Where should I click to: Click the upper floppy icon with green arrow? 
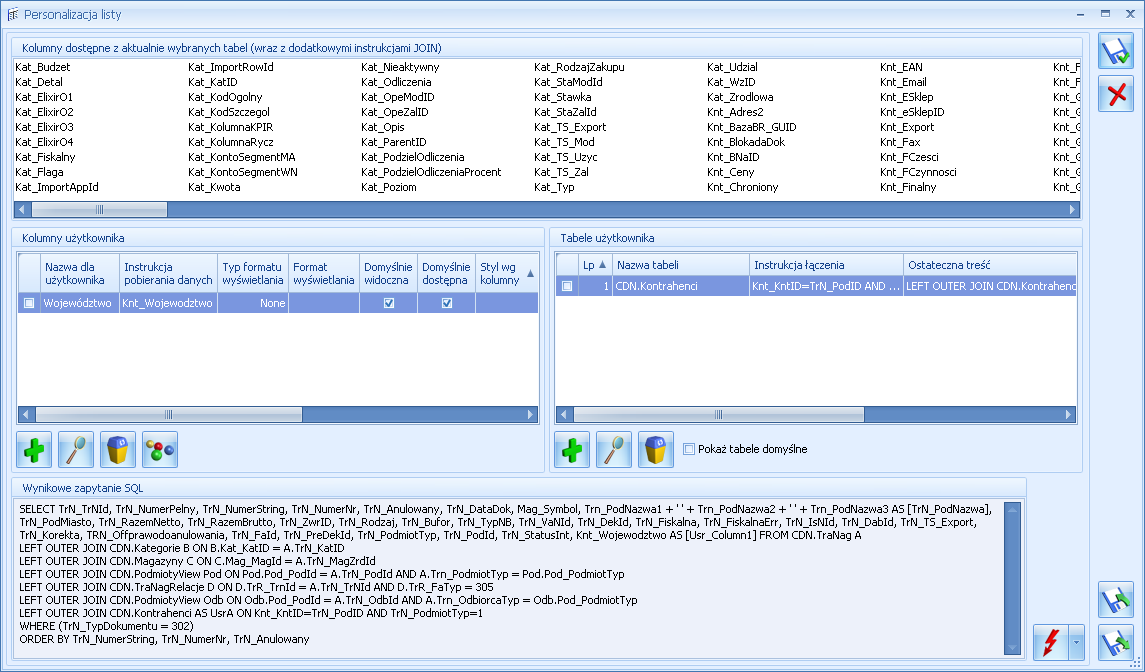(x=1116, y=600)
